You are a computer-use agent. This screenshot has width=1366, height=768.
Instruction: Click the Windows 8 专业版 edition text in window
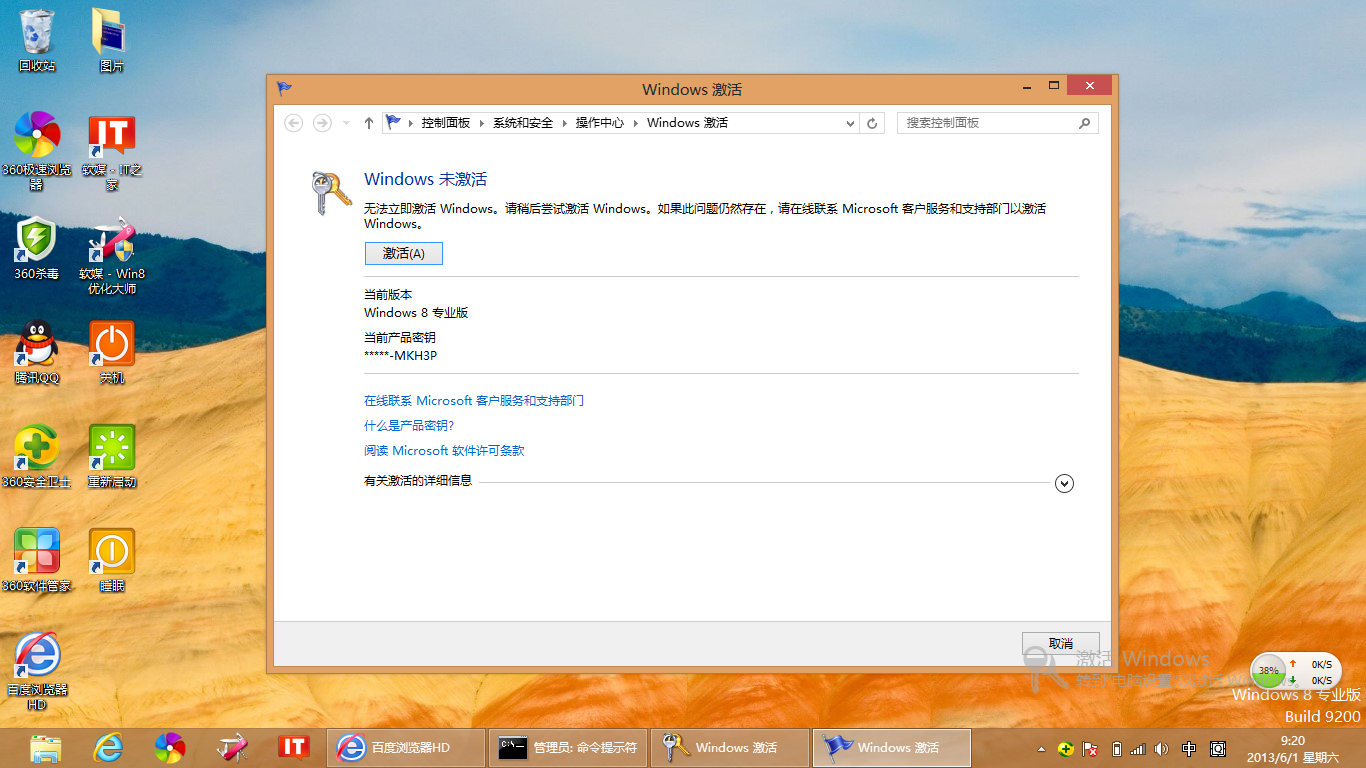(x=416, y=313)
